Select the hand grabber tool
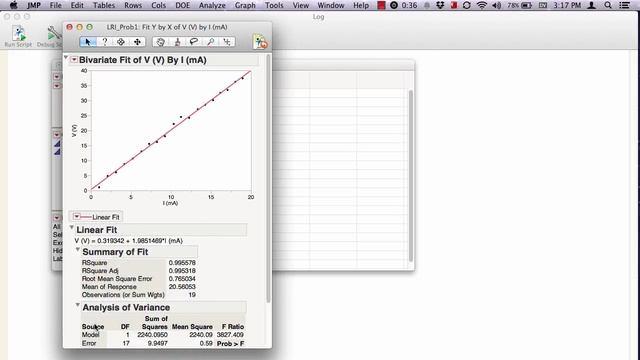 tap(160, 42)
